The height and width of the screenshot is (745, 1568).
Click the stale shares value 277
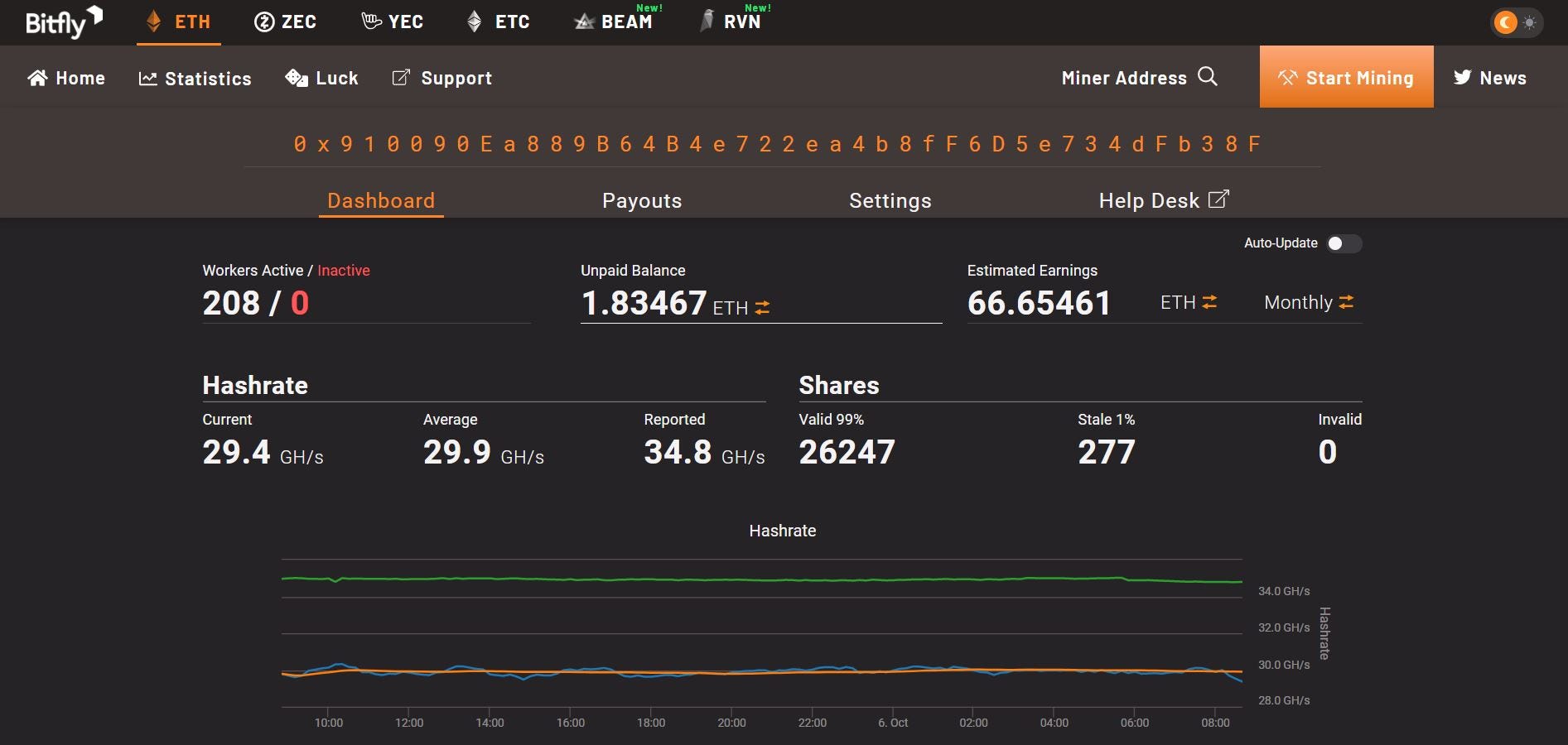[1107, 452]
